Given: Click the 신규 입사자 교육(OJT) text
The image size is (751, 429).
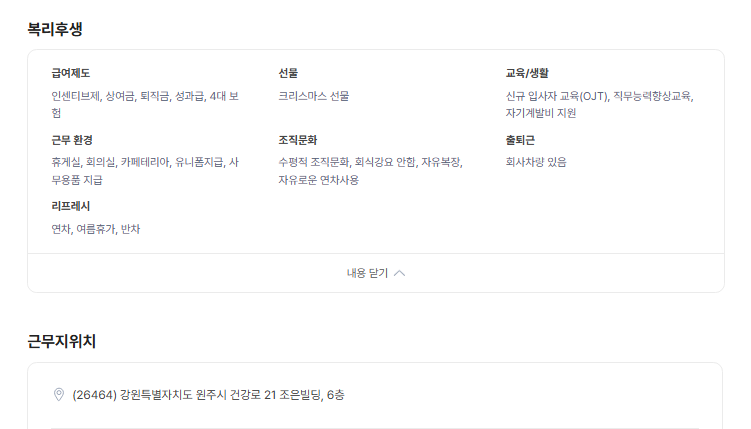Looking at the screenshot, I should click(x=557, y=96).
